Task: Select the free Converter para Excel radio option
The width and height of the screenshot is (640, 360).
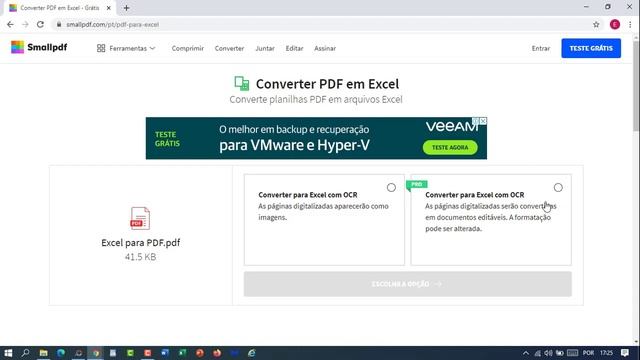Action: pos(391,187)
